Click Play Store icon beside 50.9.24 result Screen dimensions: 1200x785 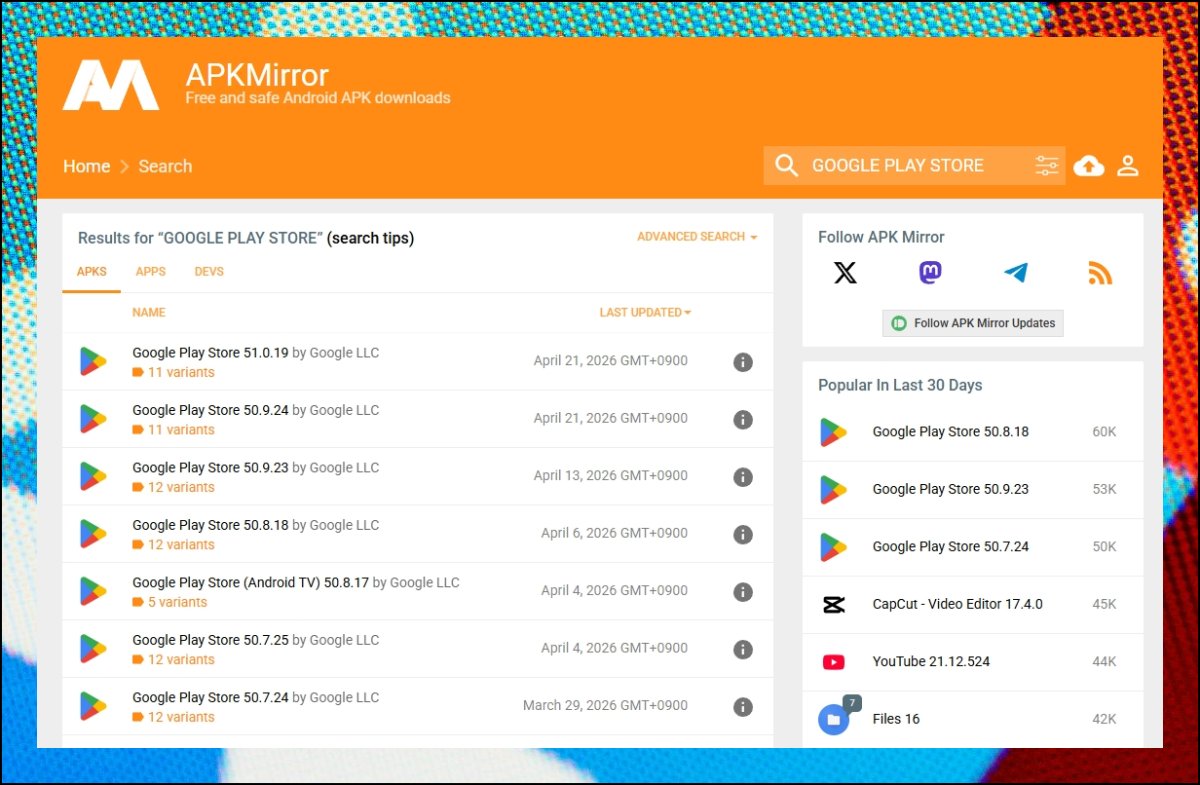(x=93, y=419)
